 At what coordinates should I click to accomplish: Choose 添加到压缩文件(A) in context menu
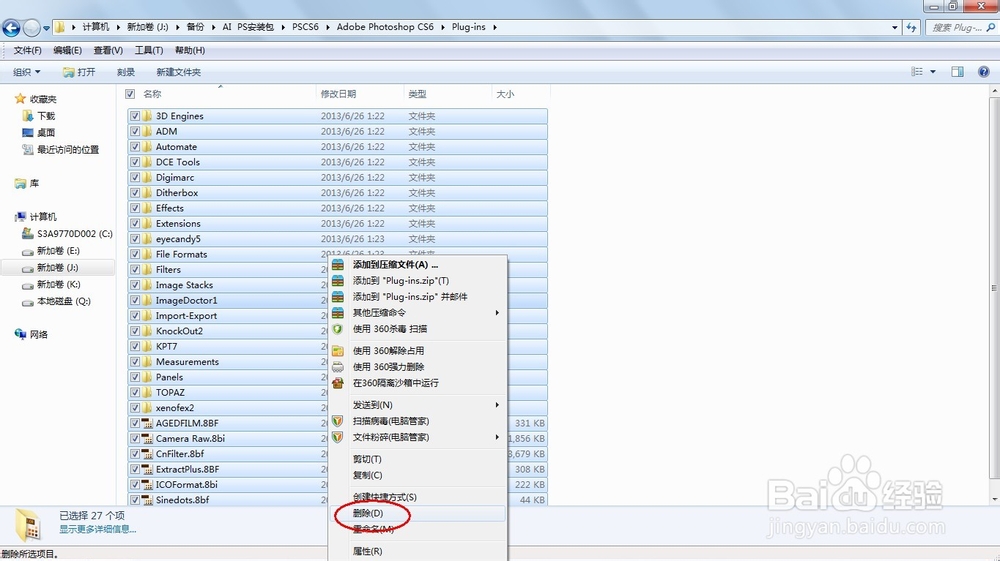tap(395, 265)
